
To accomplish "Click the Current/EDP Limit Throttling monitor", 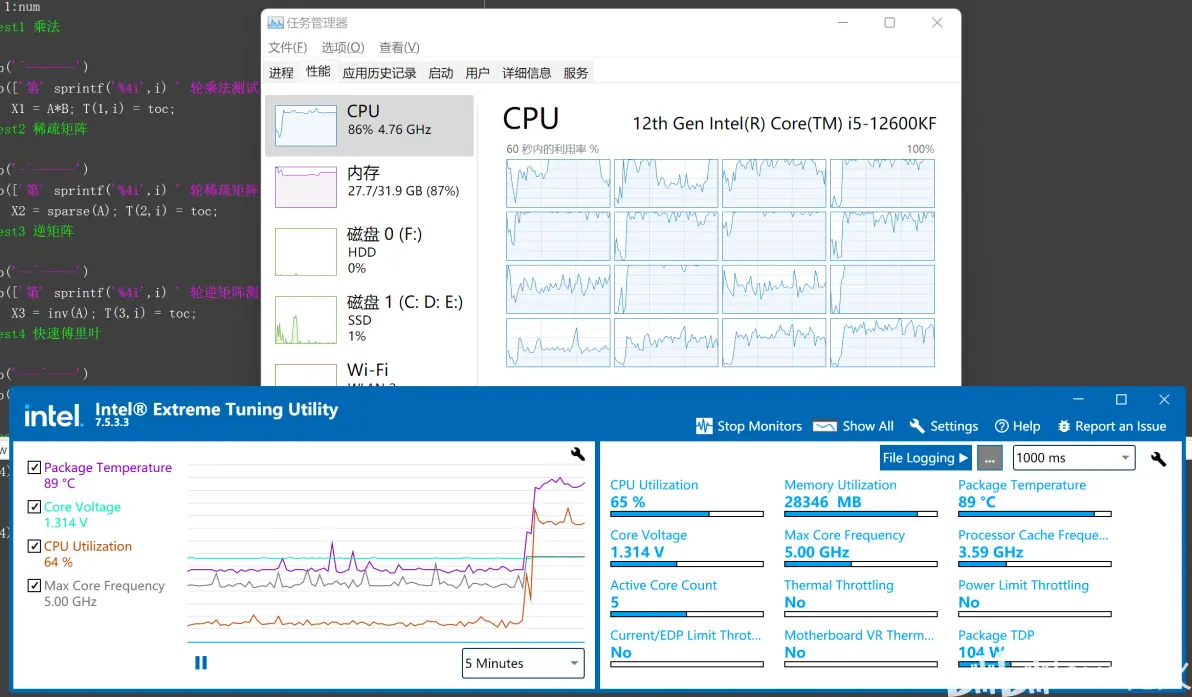I will pyautogui.click(x=686, y=648).
